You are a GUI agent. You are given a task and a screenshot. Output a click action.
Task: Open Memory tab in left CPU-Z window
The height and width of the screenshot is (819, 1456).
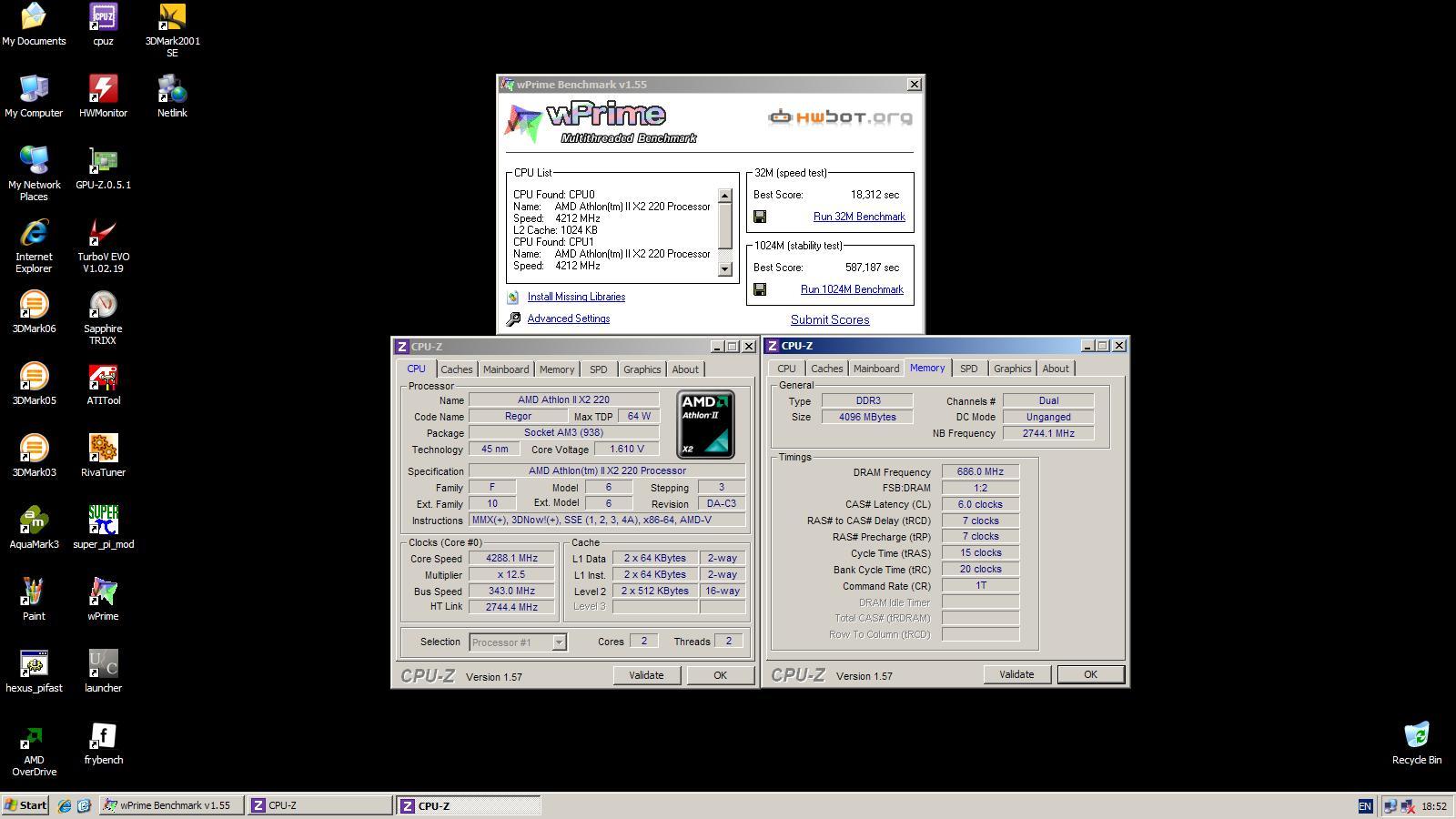click(557, 369)
